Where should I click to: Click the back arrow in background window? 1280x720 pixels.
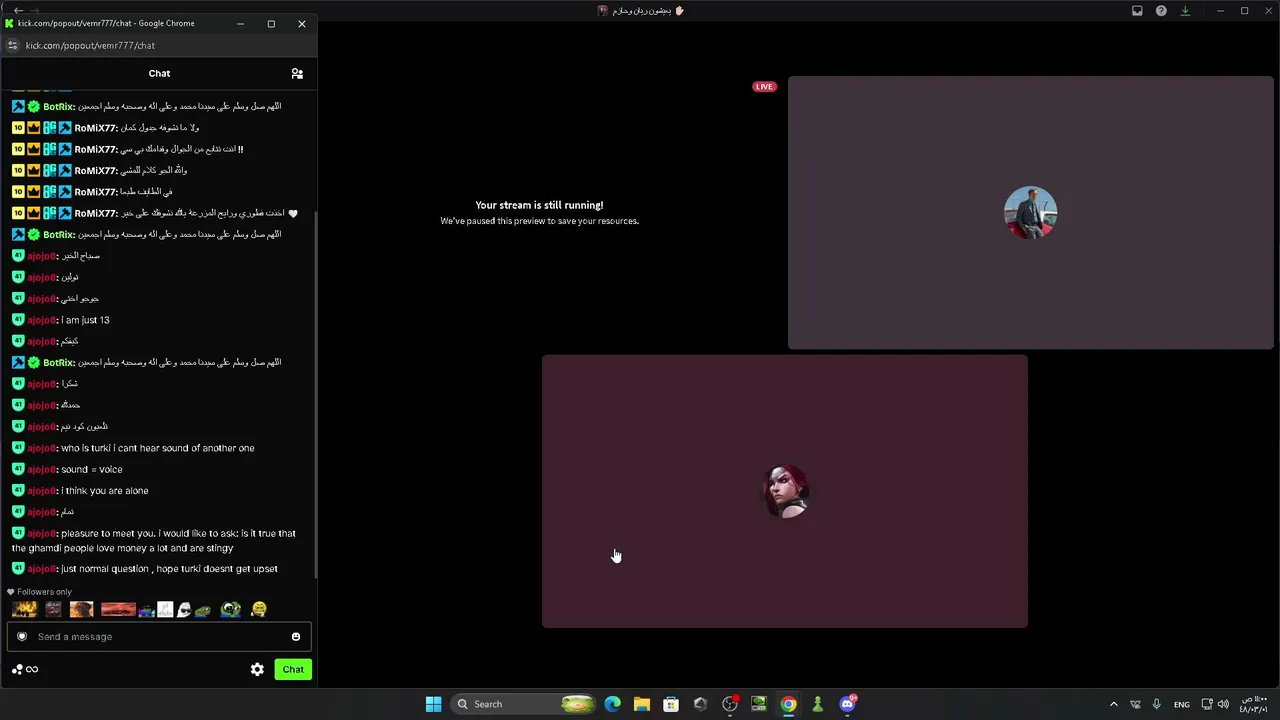coord(18,11)
